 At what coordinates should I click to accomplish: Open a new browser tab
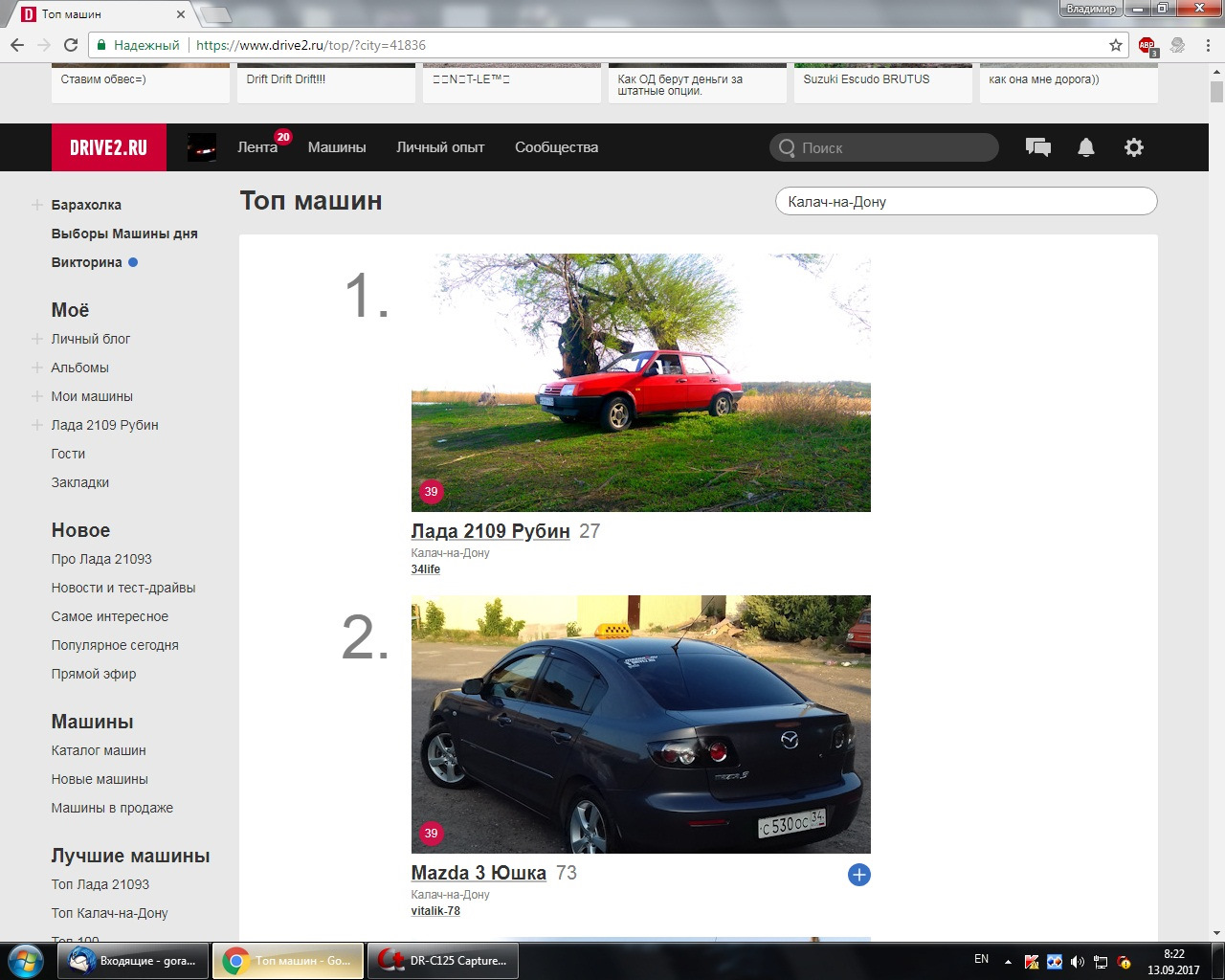(x=216, y=14)
